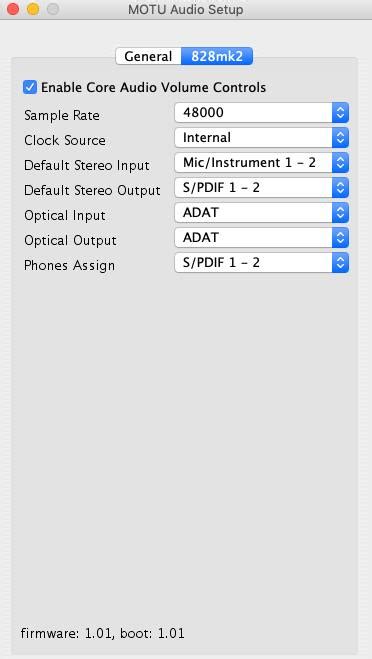Open the Optical Output ADAT dropdown

(261, 238)
